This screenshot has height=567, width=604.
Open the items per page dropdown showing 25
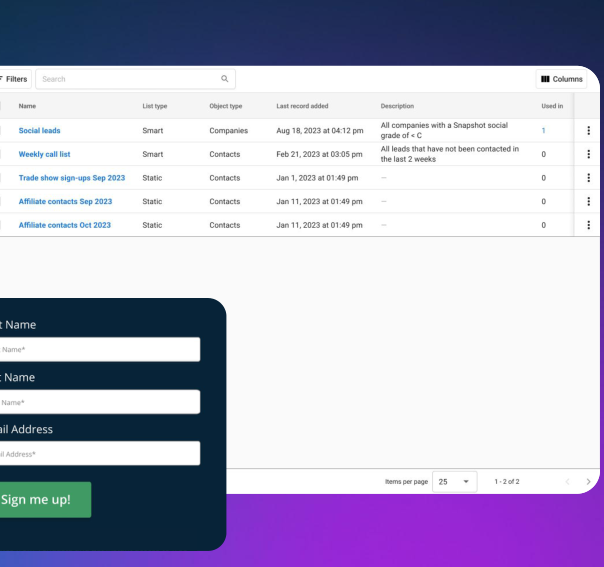(x=455, y=481)
